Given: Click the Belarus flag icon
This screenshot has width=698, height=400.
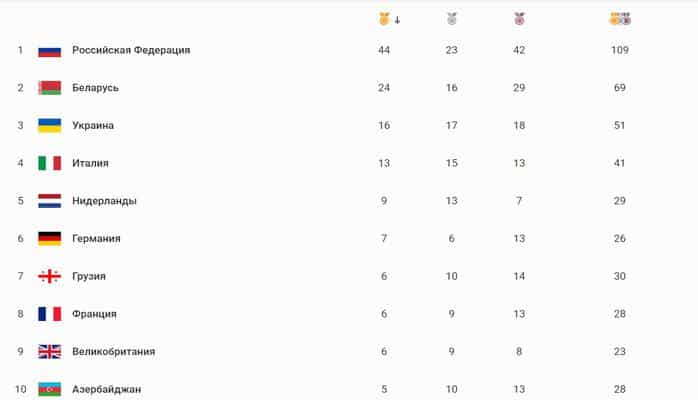Looking at the screenshot, I should [x=49, y=88].
